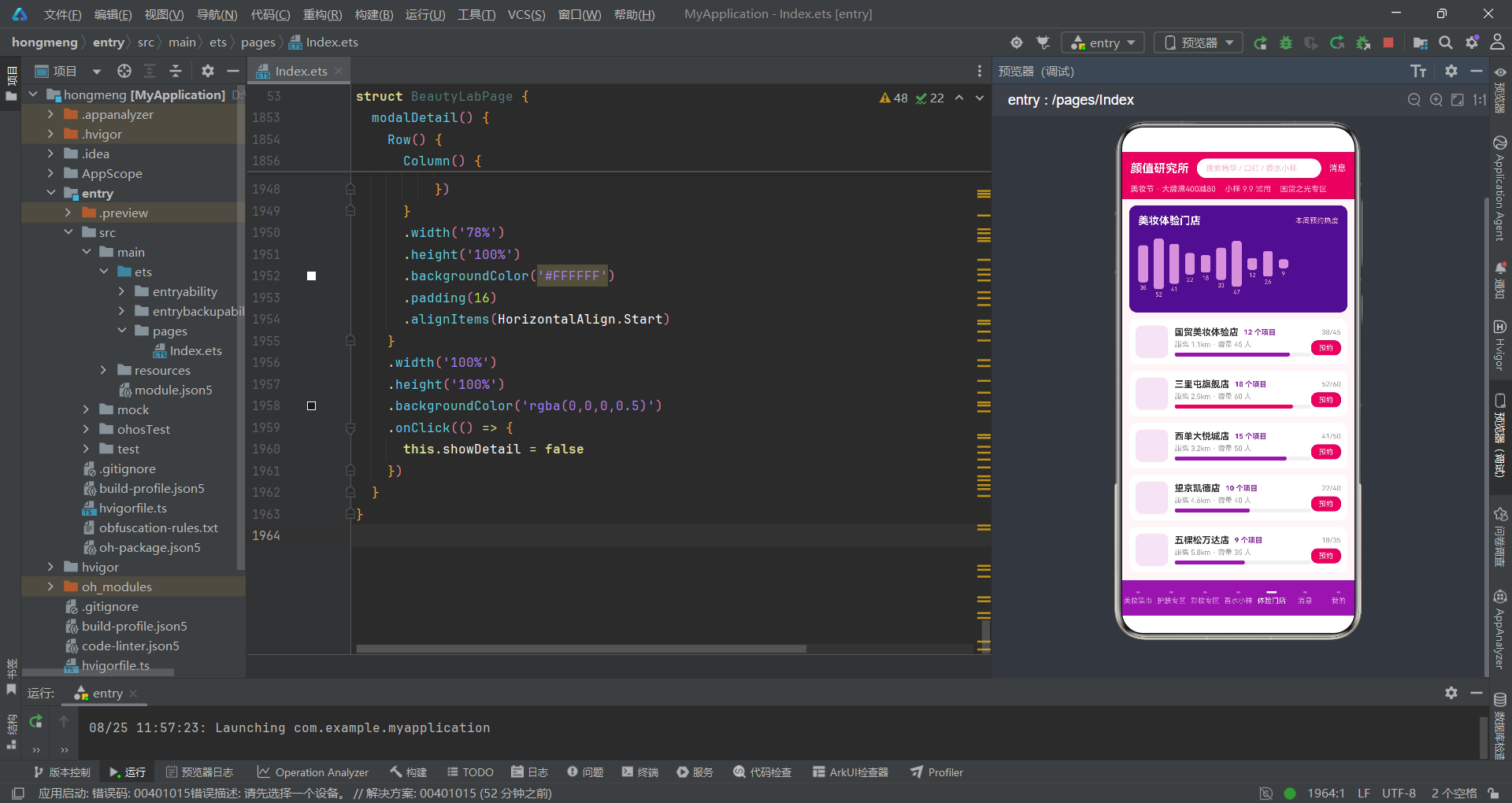
Task: Run the entry configuration with green arrow
Action: [1261, 43]
